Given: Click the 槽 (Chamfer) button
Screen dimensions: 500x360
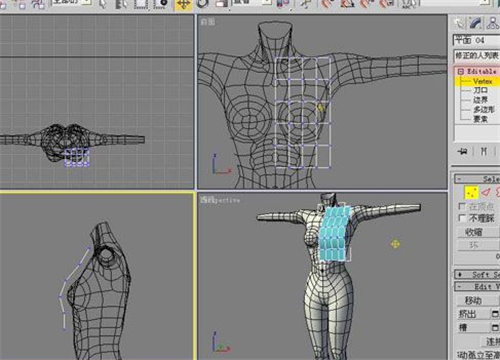Looking at the screenshot, I should (473, 328).
